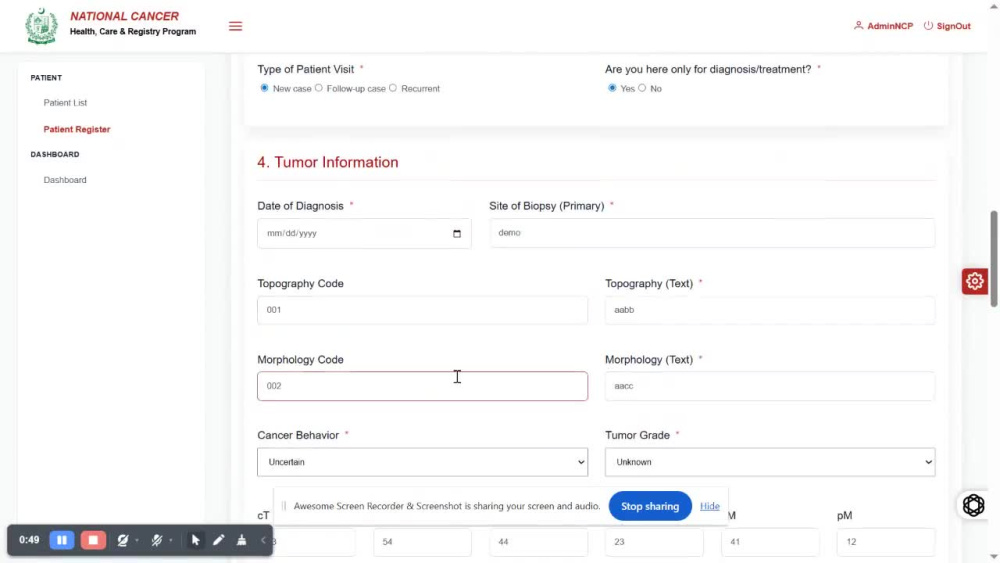Open the calendar picker in Date of Diagnosis
Image resolution: width=1000 pixels, height=563 pixels.
pyautogui.click(x=457, y=233)
